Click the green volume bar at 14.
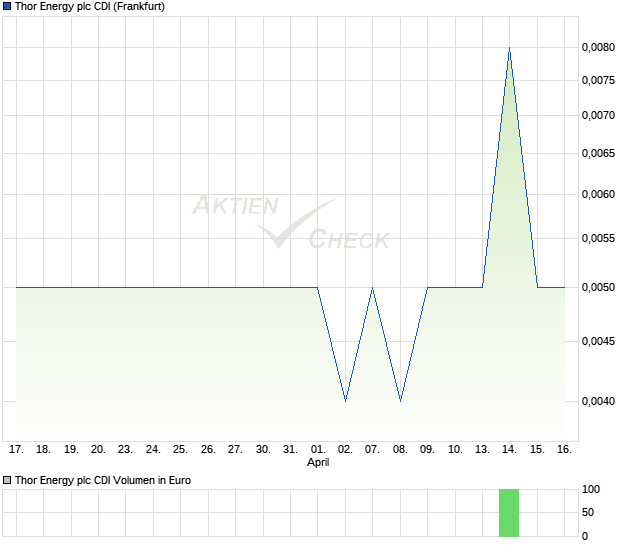The height and width of the screenshot is (546, 620). [509, 513]
